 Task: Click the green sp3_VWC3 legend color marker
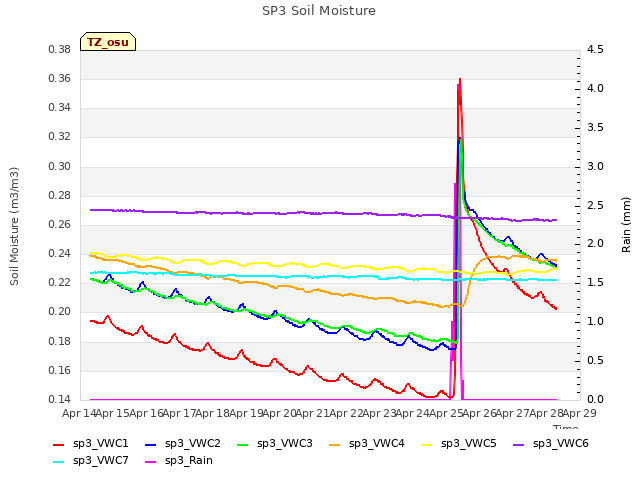(x=243, y=445)
